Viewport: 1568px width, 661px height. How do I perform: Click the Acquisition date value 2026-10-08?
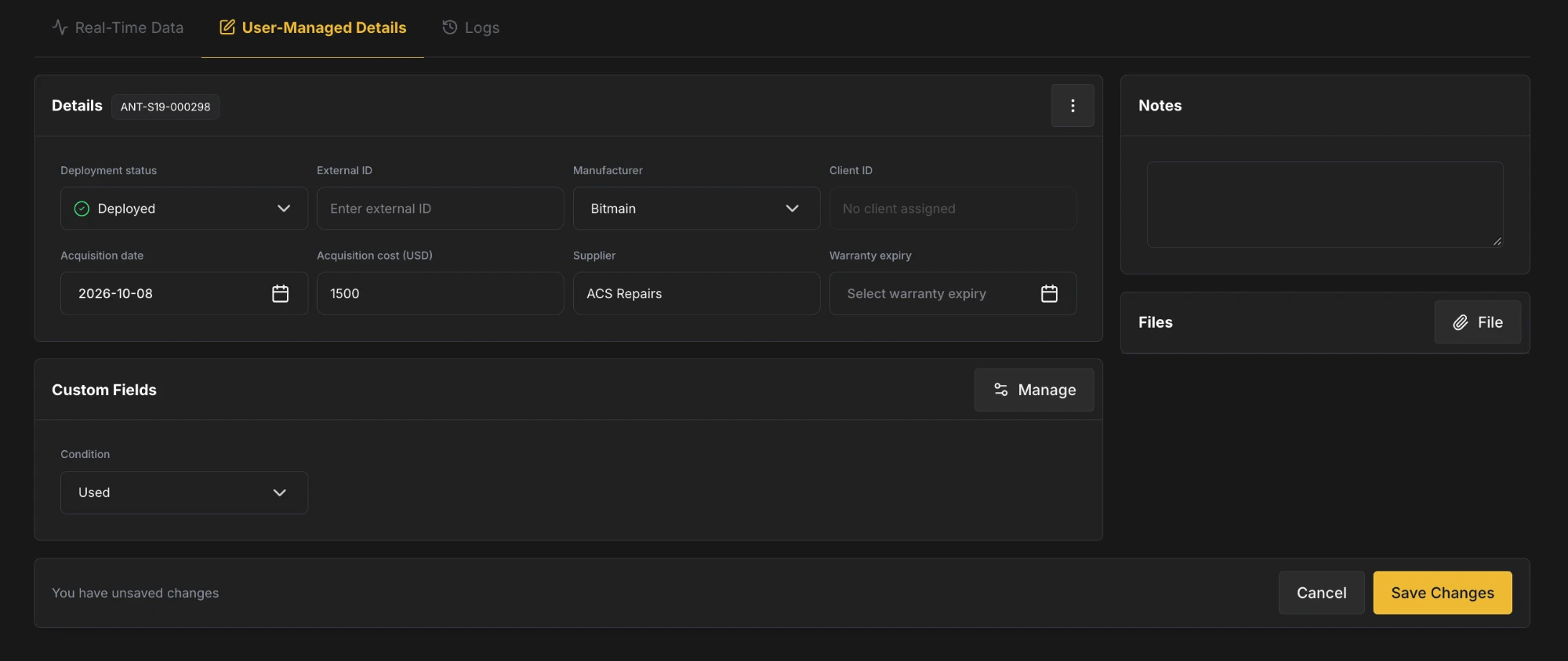pos(115,293)
